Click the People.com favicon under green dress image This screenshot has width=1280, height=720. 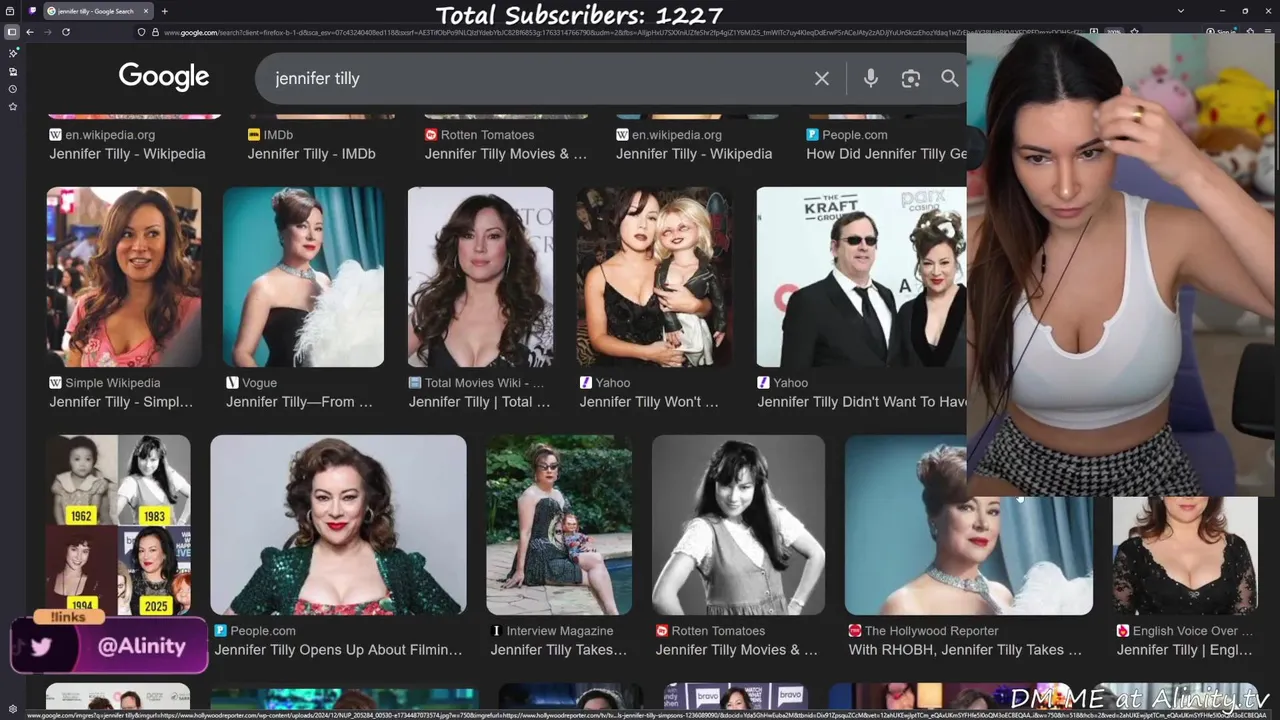[221, 631]
